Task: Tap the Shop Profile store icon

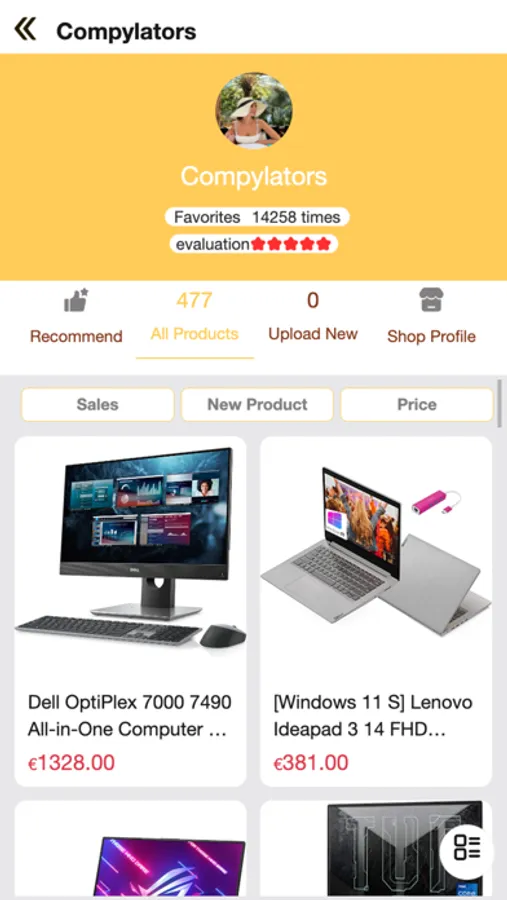Action: (x=431, y=300)
